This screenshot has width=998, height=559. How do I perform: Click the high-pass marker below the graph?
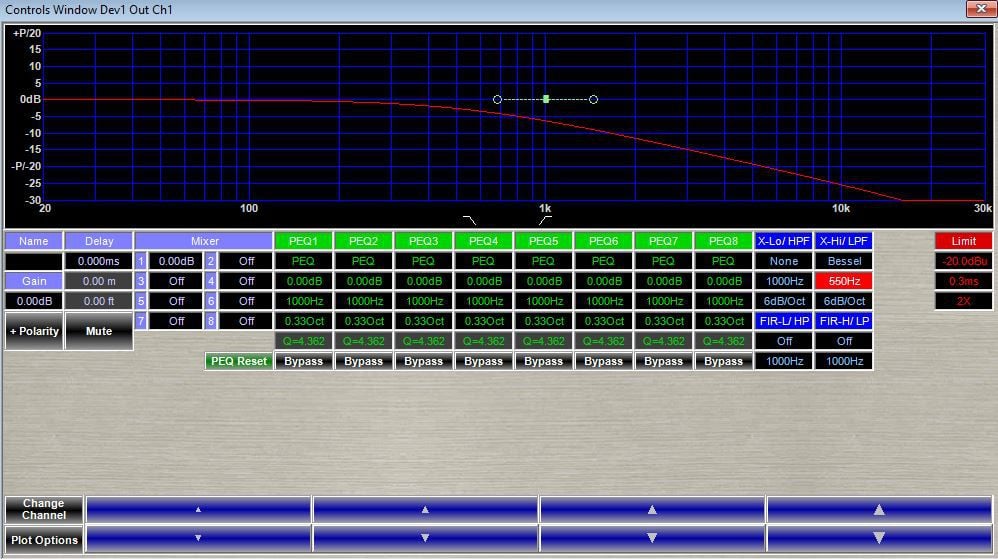pos(545,220)
